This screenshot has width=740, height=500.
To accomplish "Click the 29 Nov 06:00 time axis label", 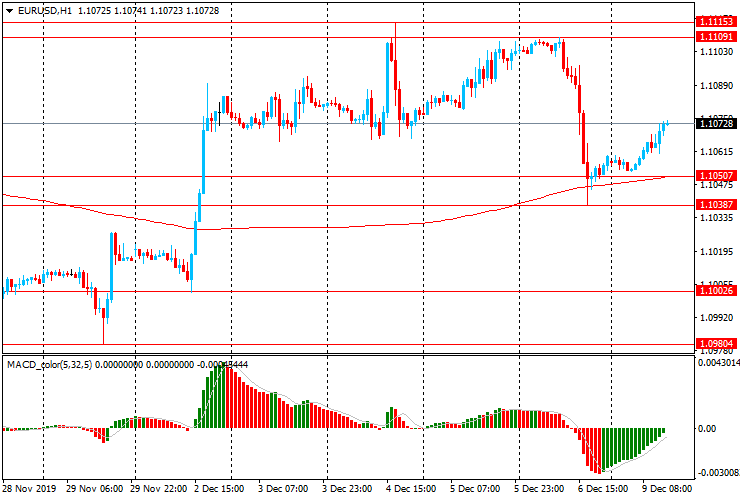I will 94,488.
